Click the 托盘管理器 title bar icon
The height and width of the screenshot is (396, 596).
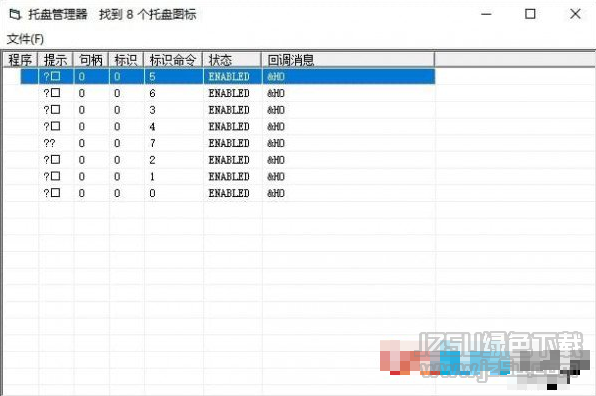click(x=15, y=14)
